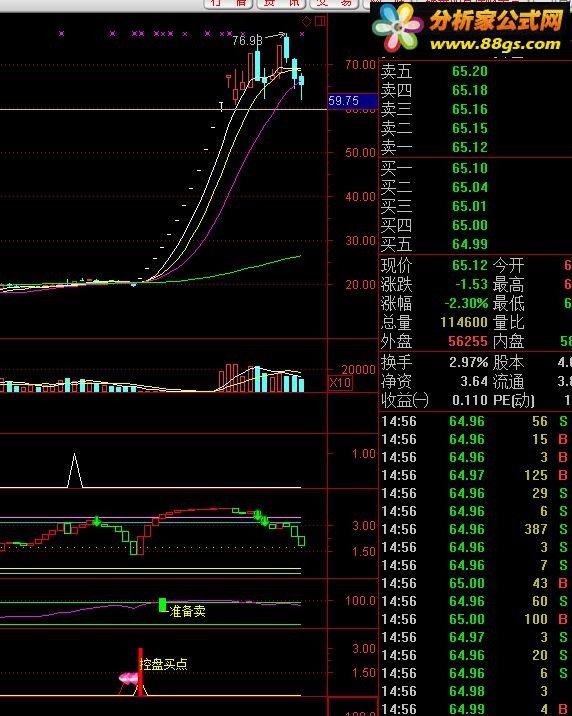Click the X10 volume multiplier box
The width and height of the screenshot is (572, 716).
pos(340,383)
